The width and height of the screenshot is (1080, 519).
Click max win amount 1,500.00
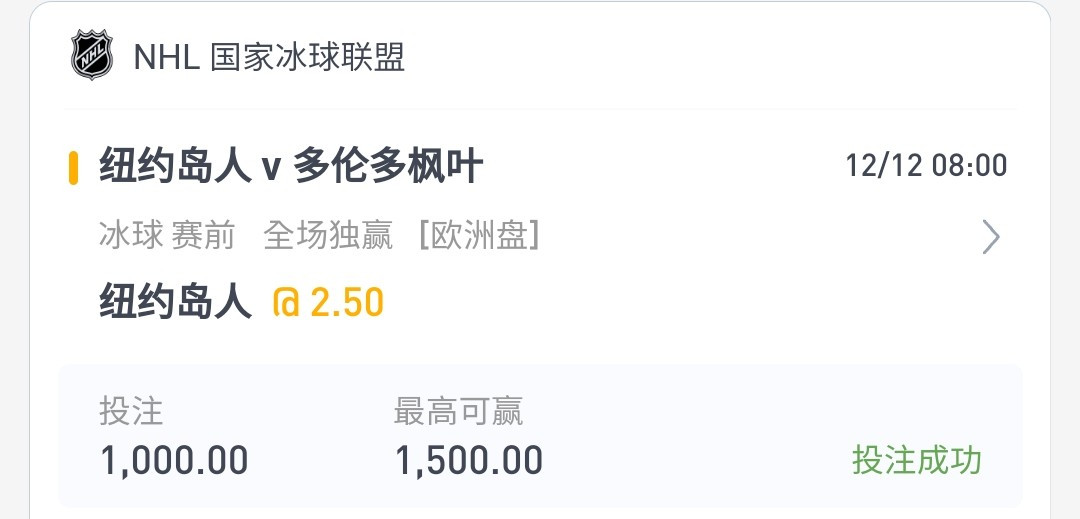[468, 460]
